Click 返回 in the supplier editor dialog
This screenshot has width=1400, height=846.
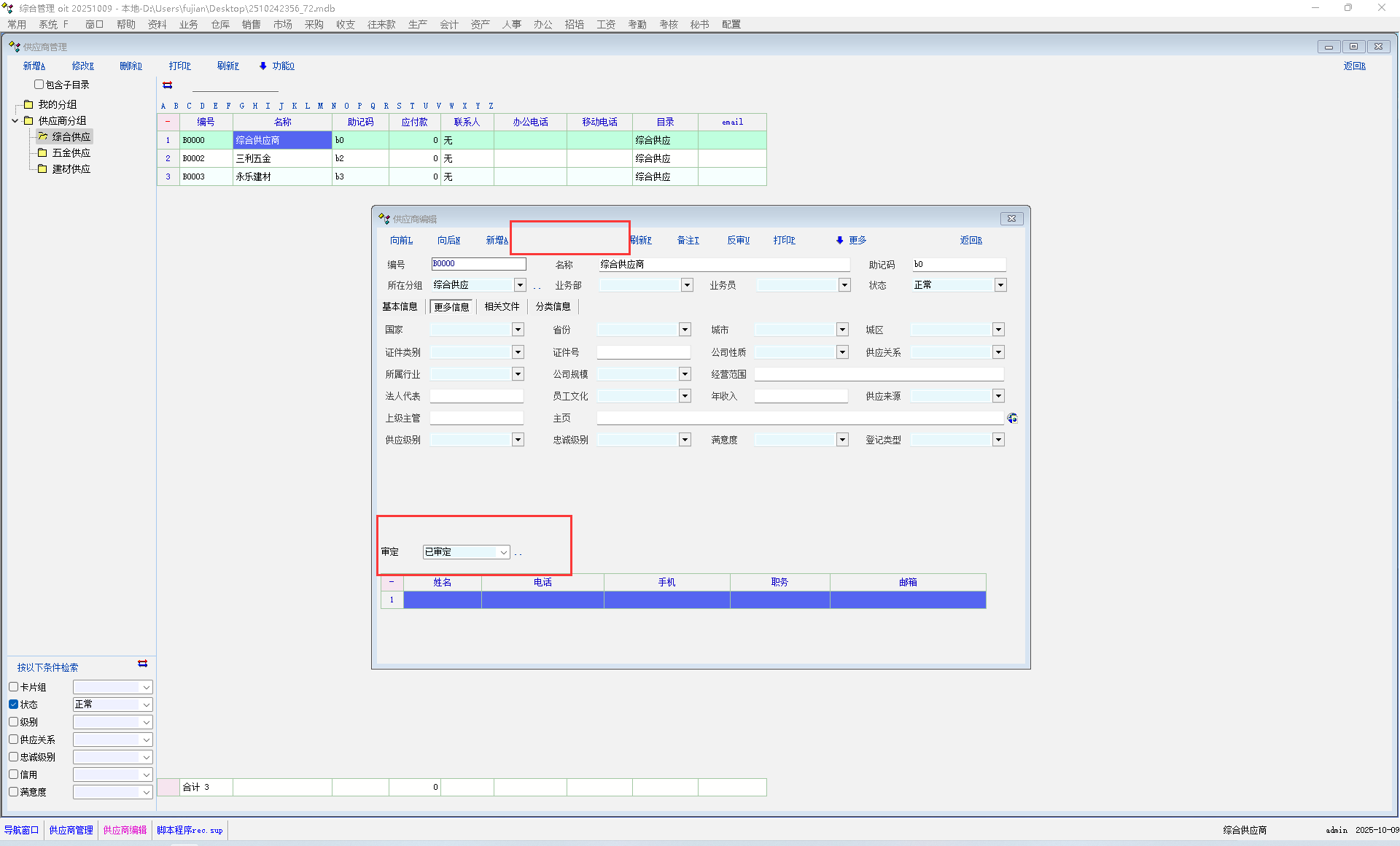tap(970, 240)
